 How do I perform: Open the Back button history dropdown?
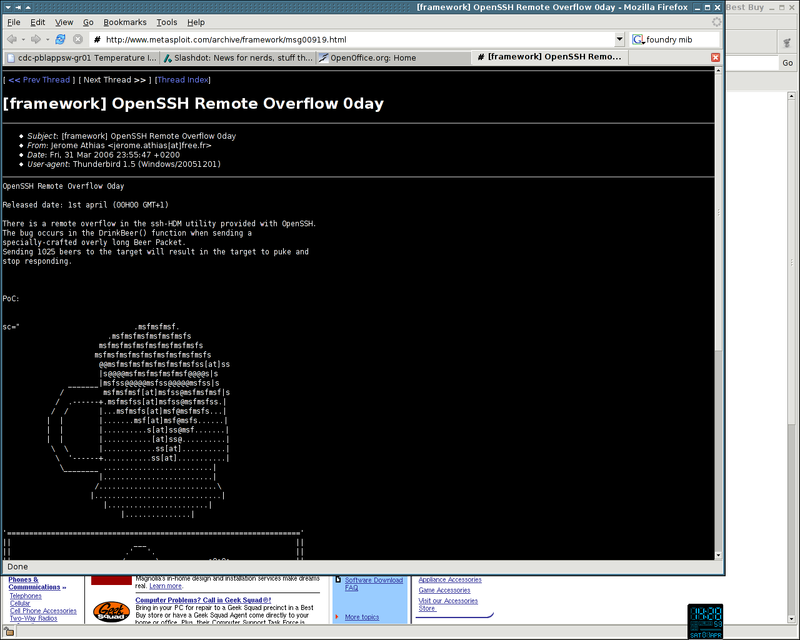pos(23,39)
